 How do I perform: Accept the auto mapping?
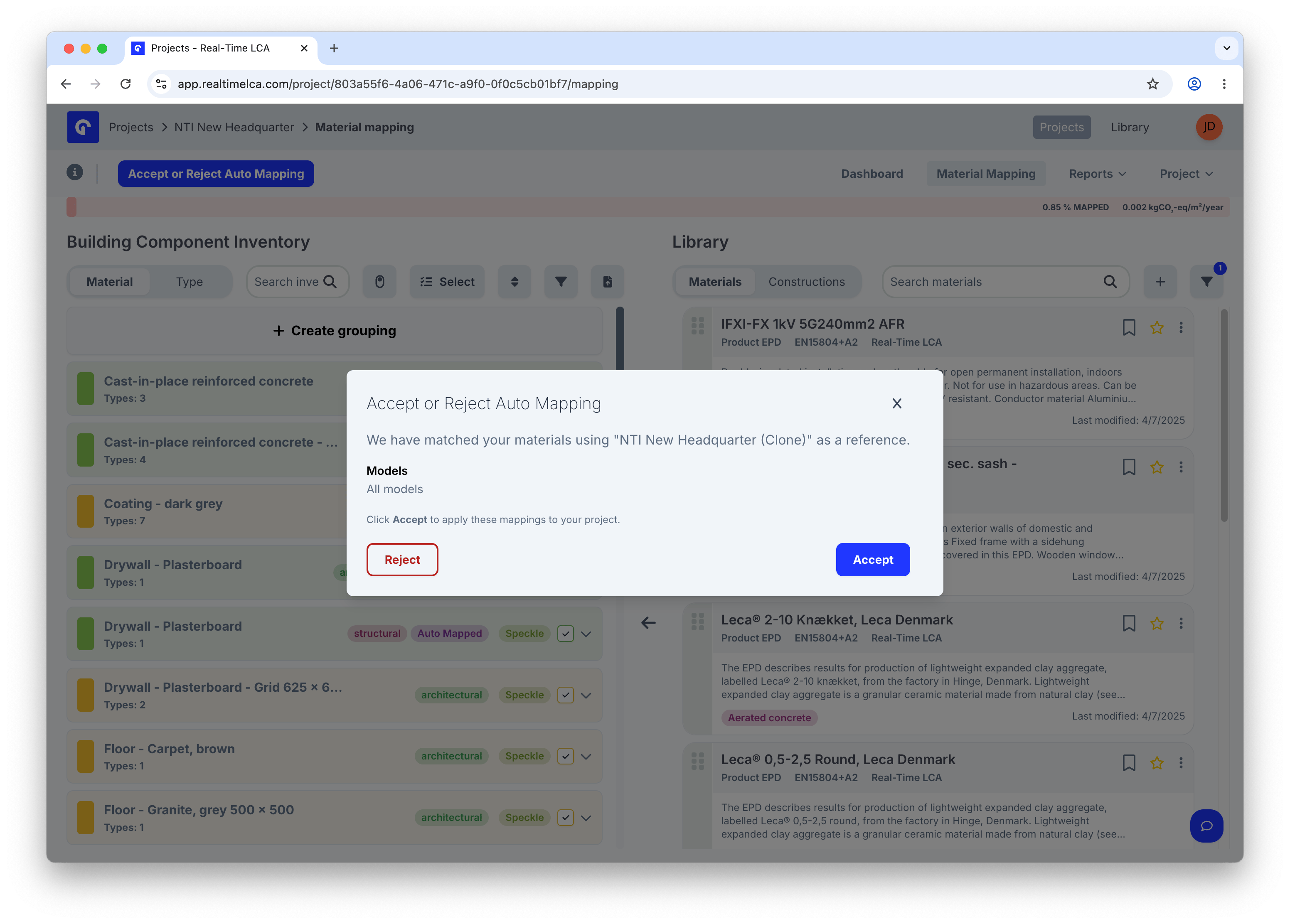pyautogui.click(x=872, y=560)
